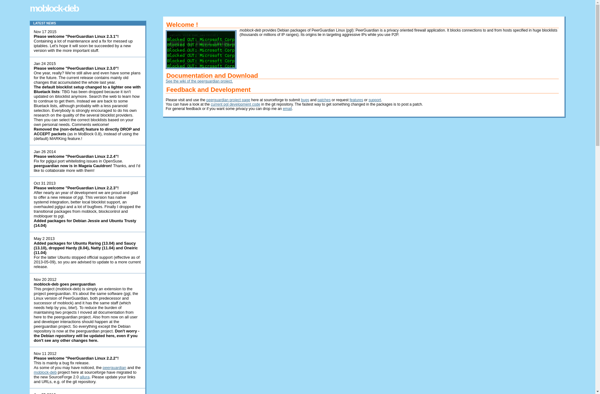Click the 'Oct 31 2013' news date

(x=44, y=183)
